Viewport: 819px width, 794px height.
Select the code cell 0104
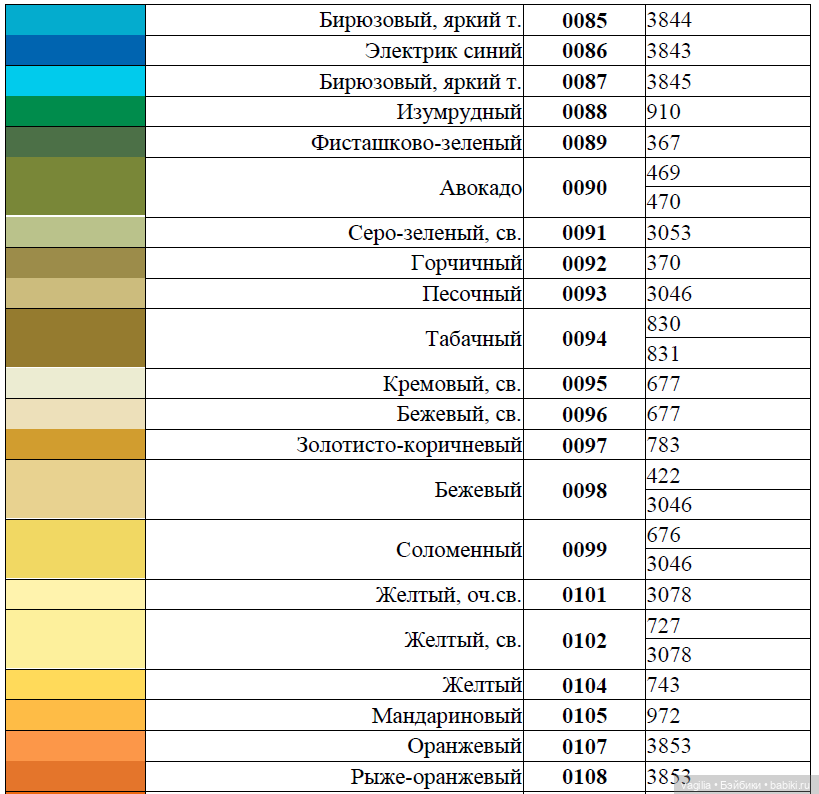coord(584,685)
